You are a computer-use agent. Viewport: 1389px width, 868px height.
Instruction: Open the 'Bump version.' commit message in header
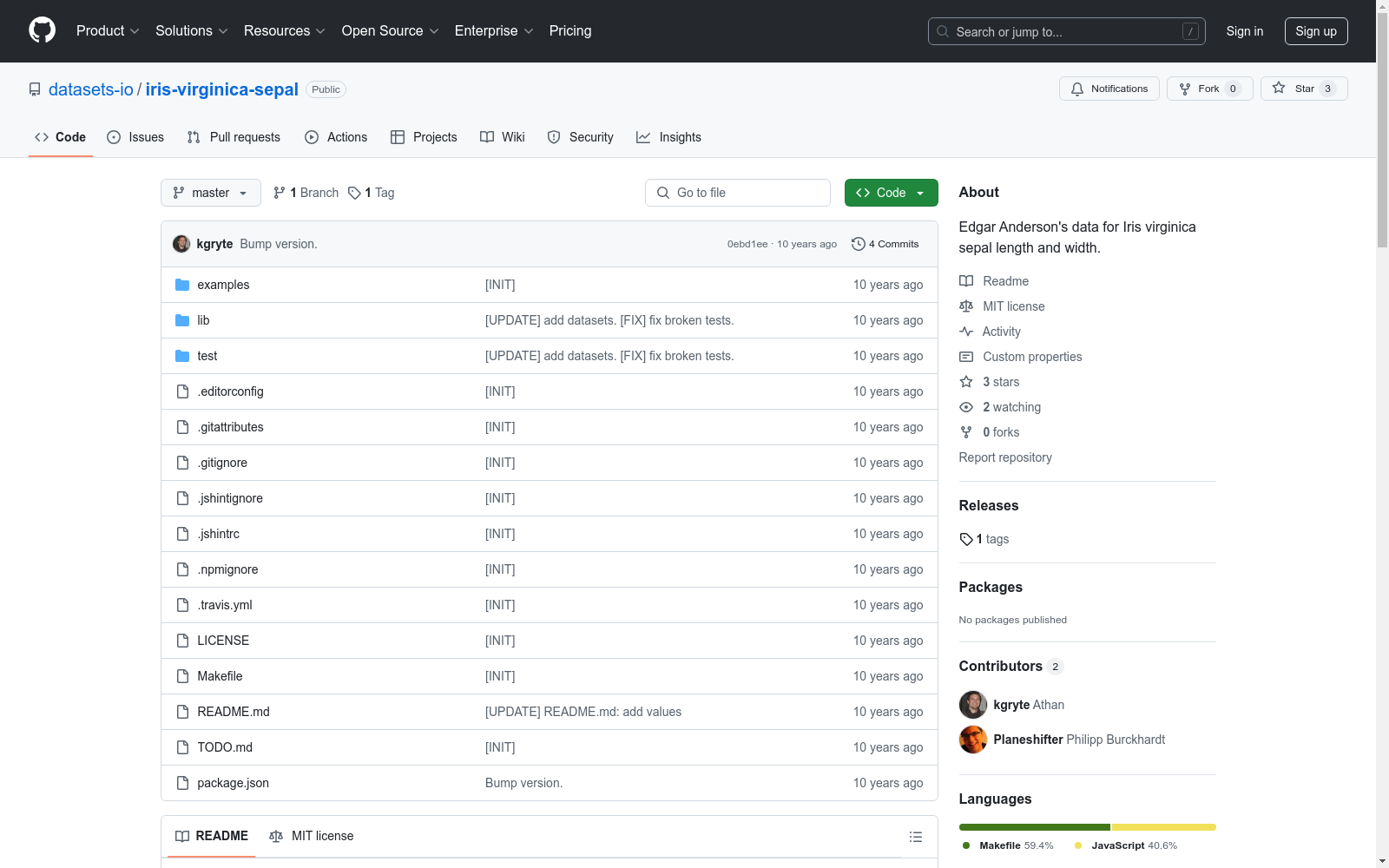pos(279,244)
